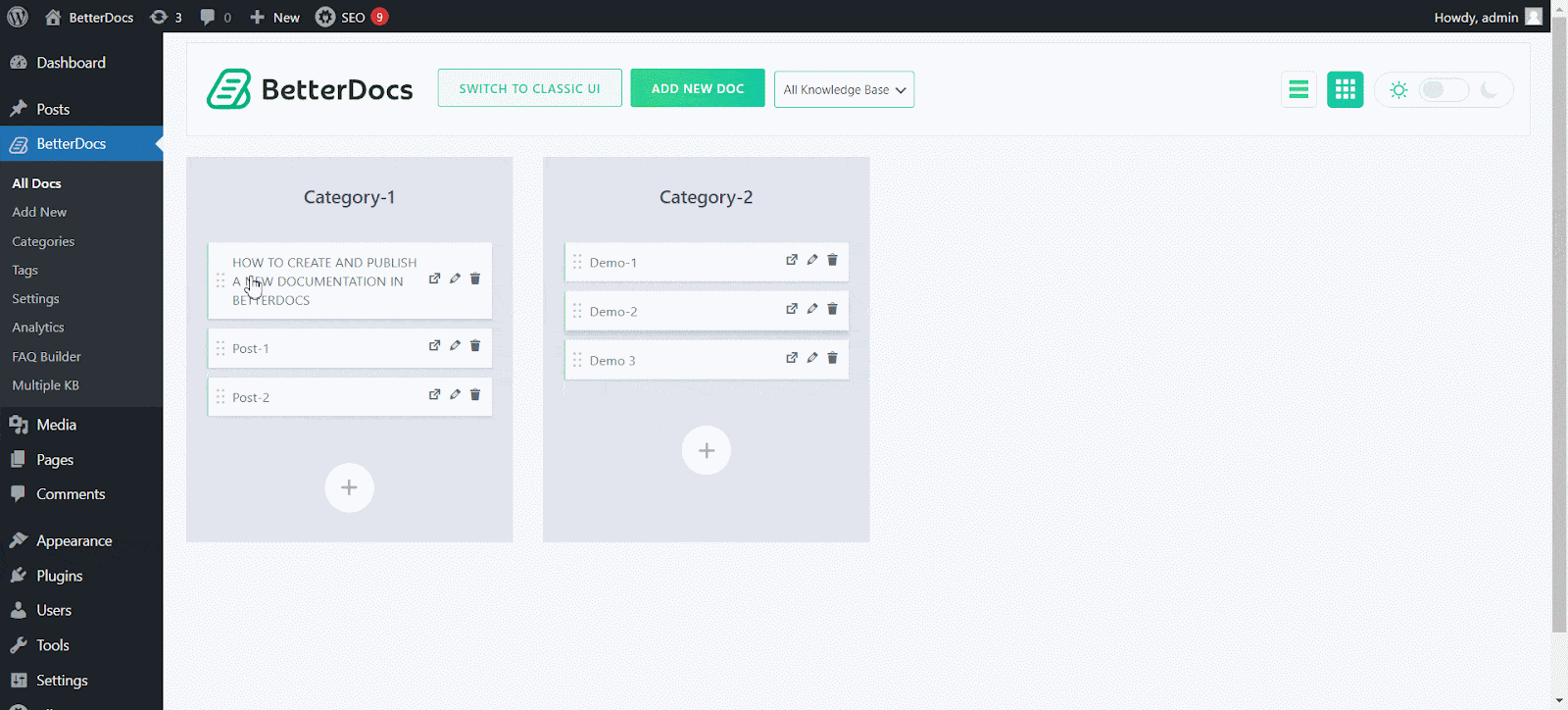Edit the Post-2 doc
1568x710 pixels.
tap(455, 394)
